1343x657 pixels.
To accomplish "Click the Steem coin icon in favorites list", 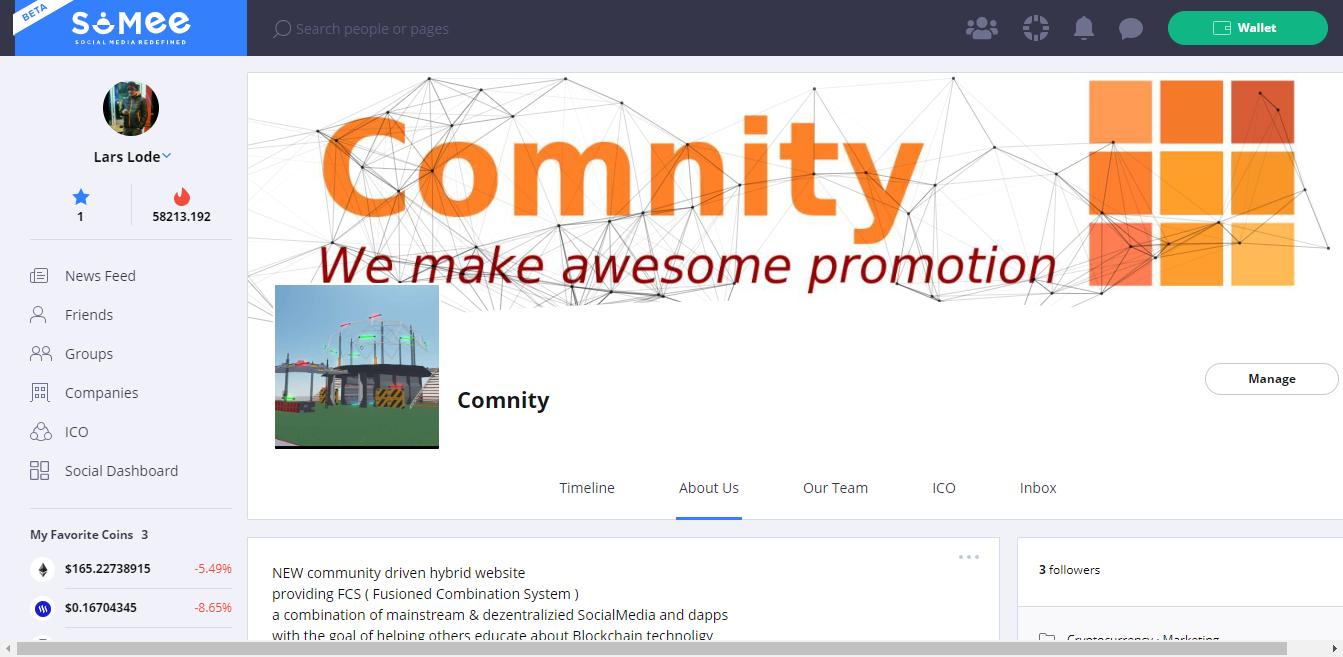I will [x=42, y=607].
